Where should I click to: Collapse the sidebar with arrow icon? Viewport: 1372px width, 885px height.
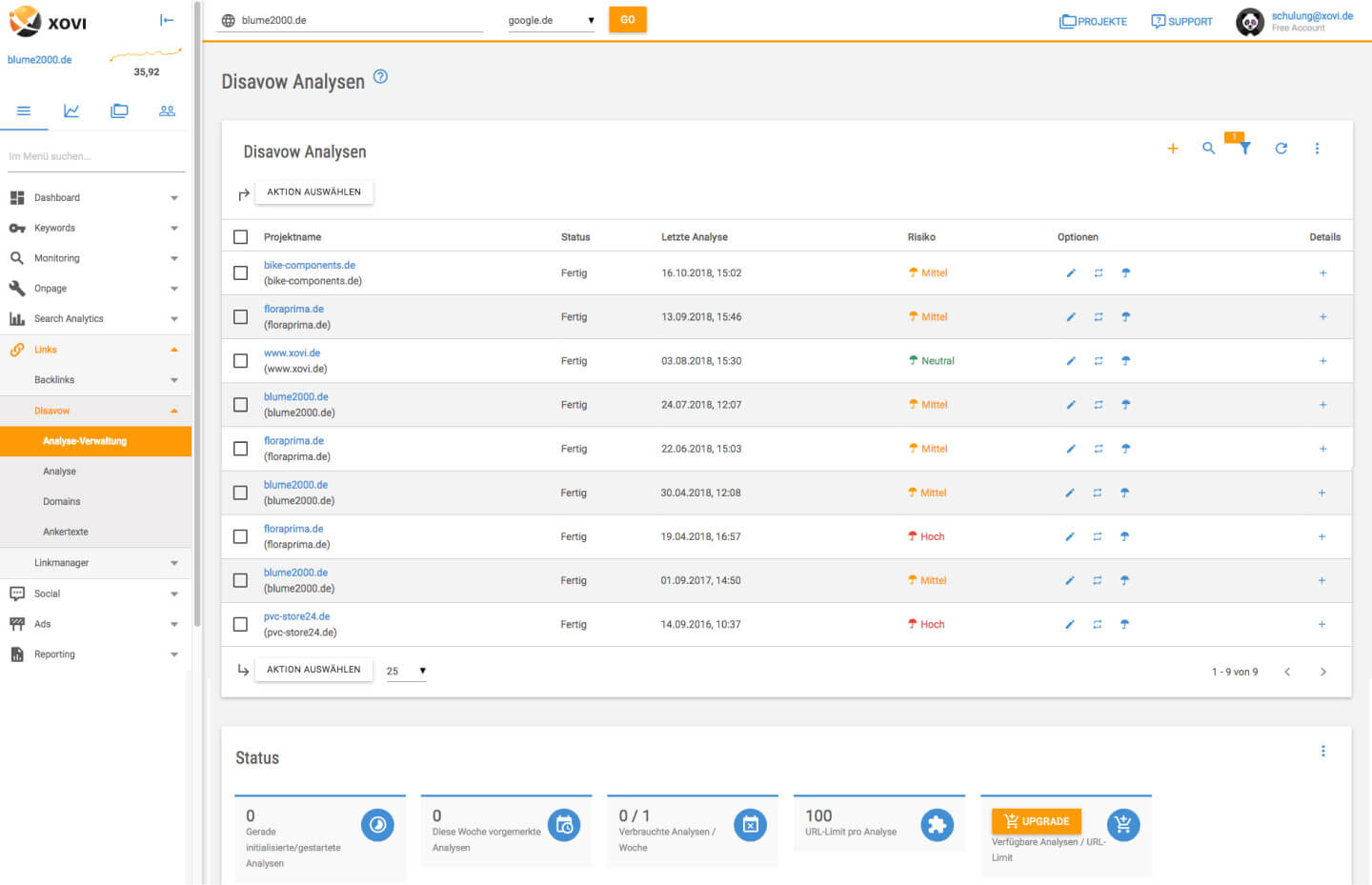[x=167, y=20]
